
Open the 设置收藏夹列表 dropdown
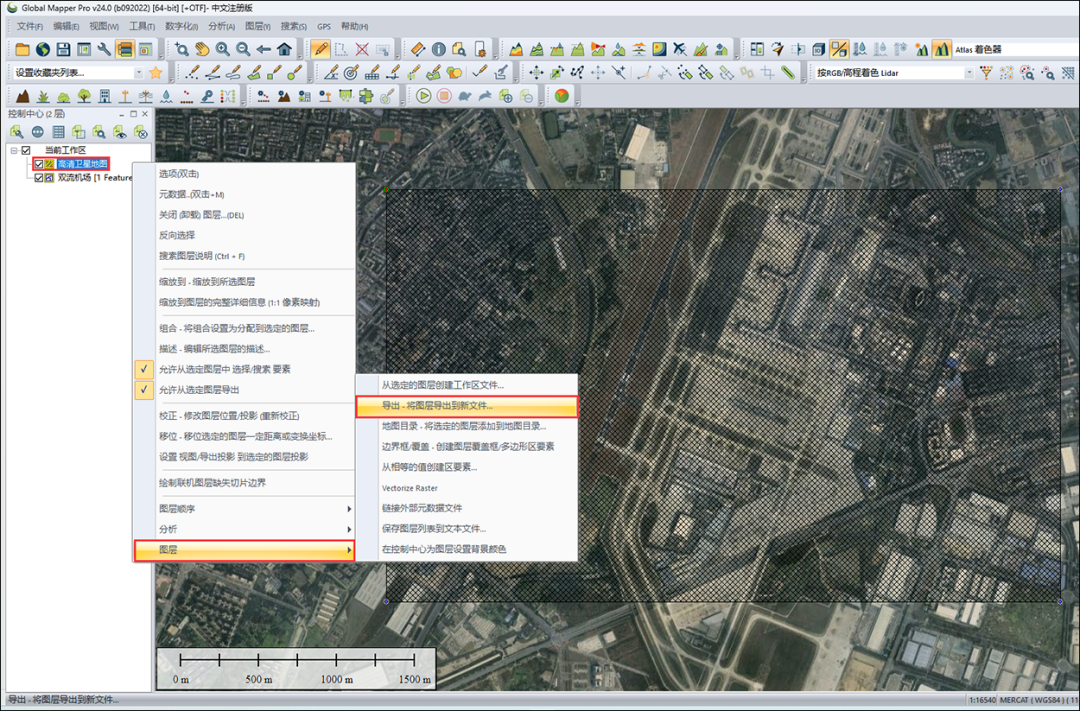[x=138, y=72]
